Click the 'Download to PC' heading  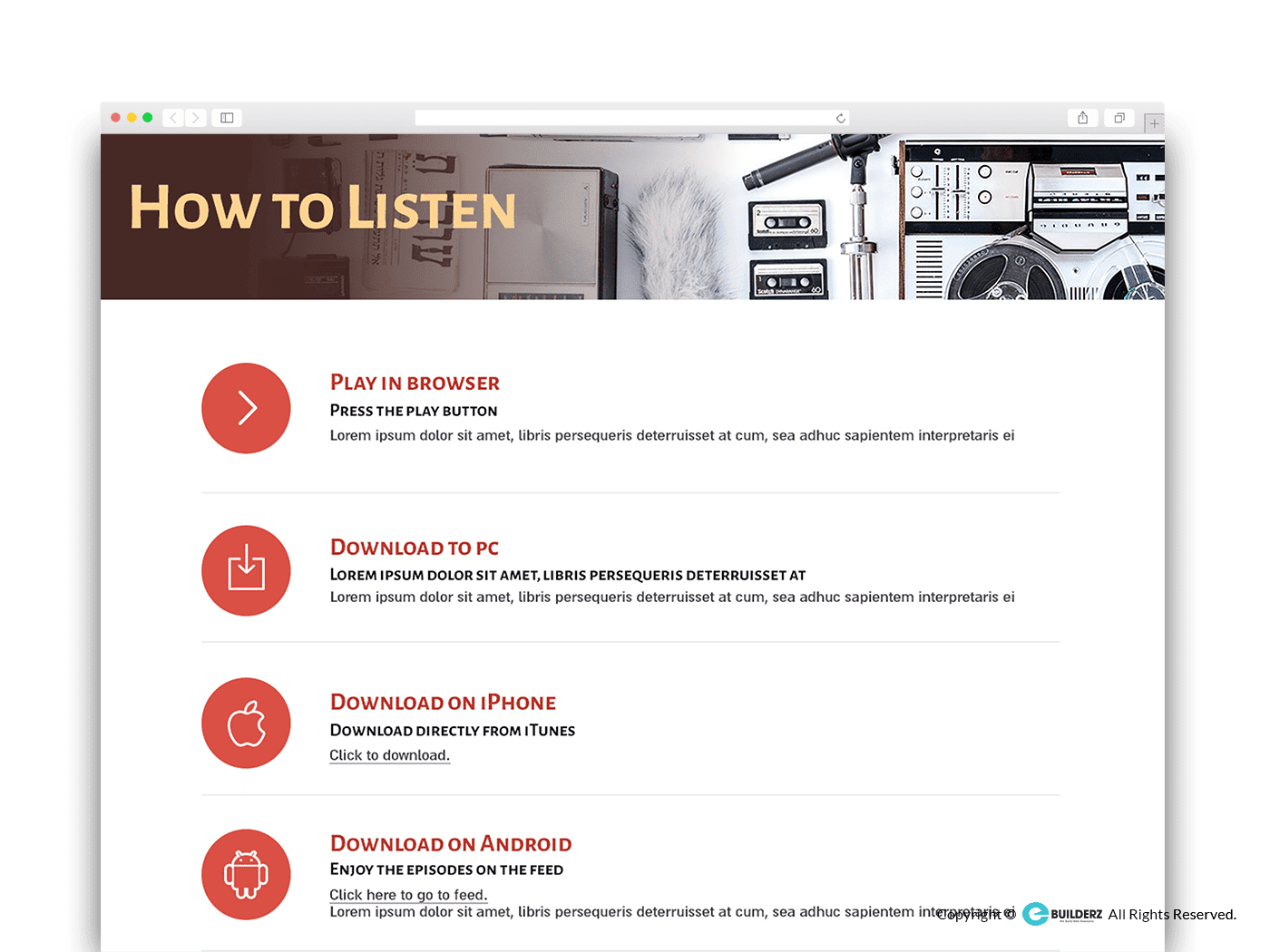point(415,548)
